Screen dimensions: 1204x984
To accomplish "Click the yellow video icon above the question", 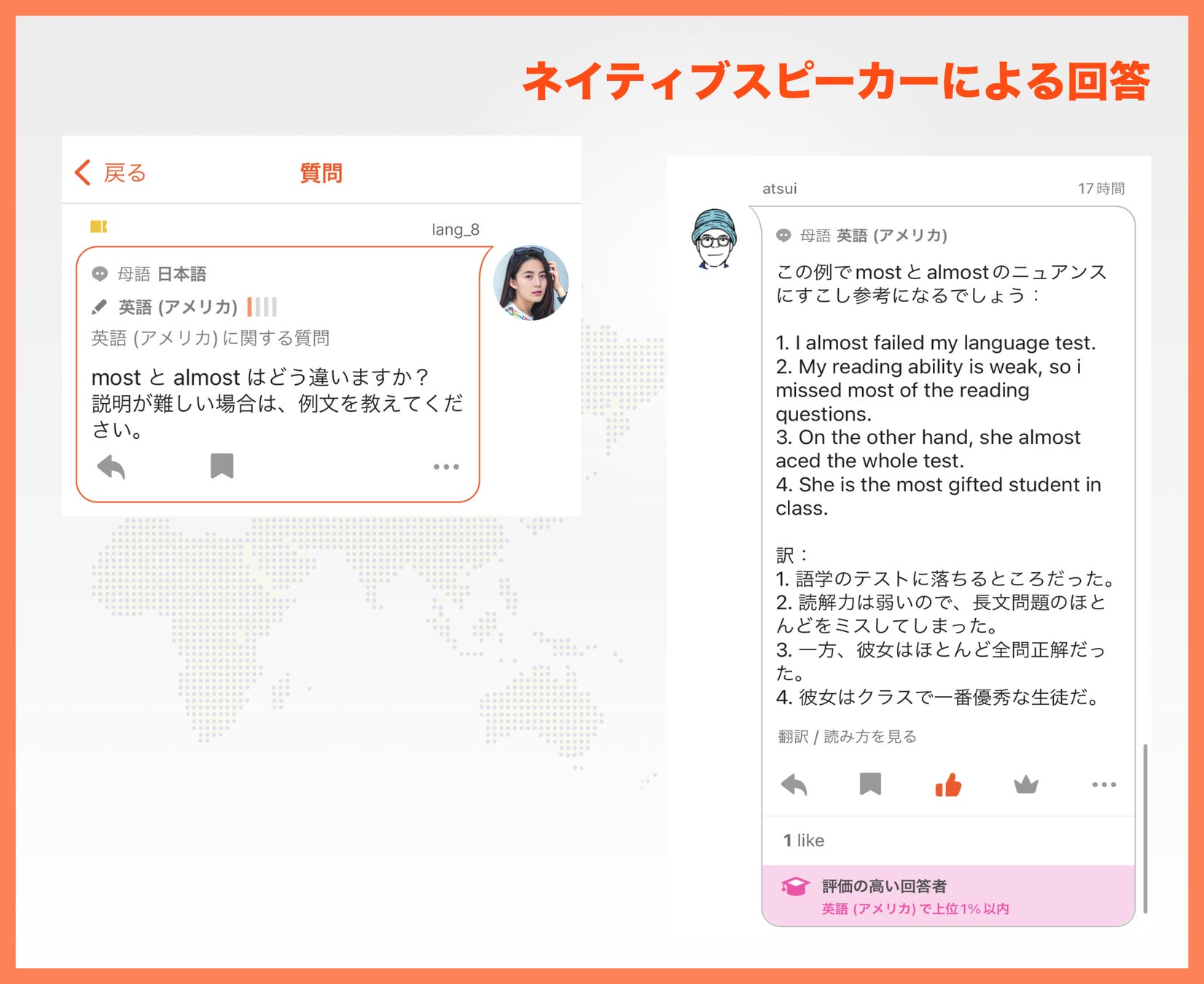I will [98, 227].
